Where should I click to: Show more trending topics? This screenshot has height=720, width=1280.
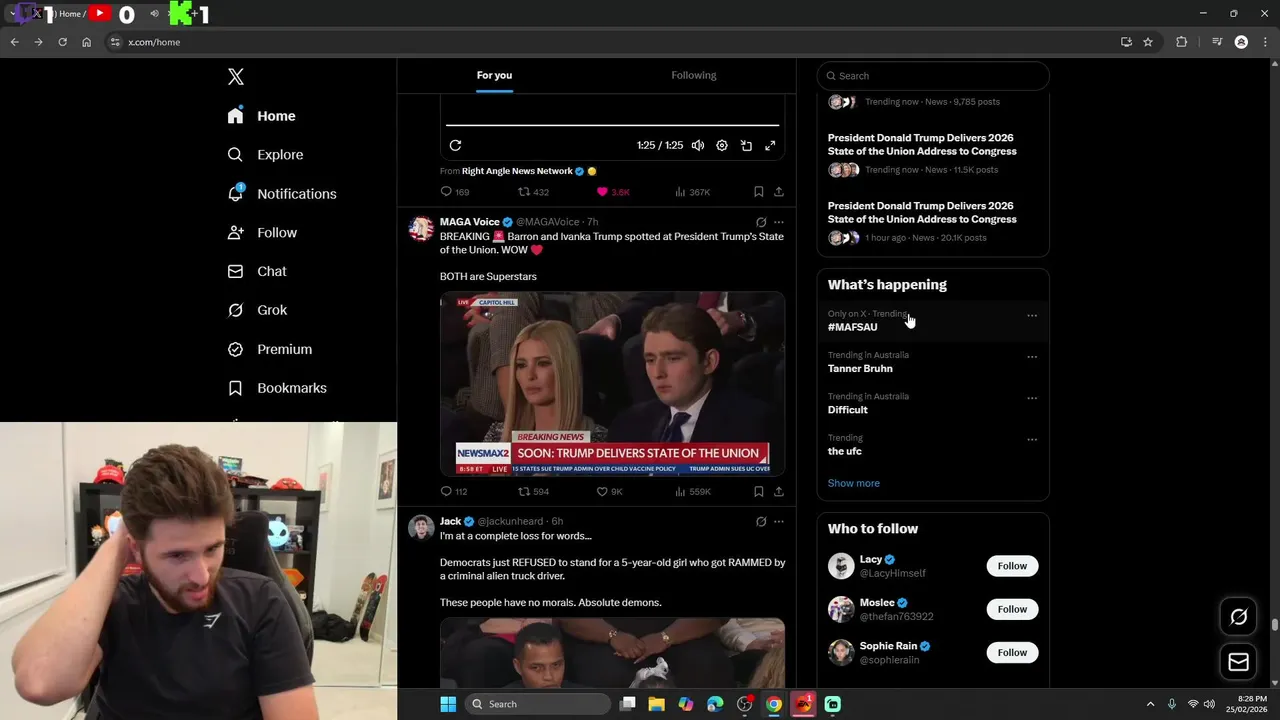coord(854,483)
